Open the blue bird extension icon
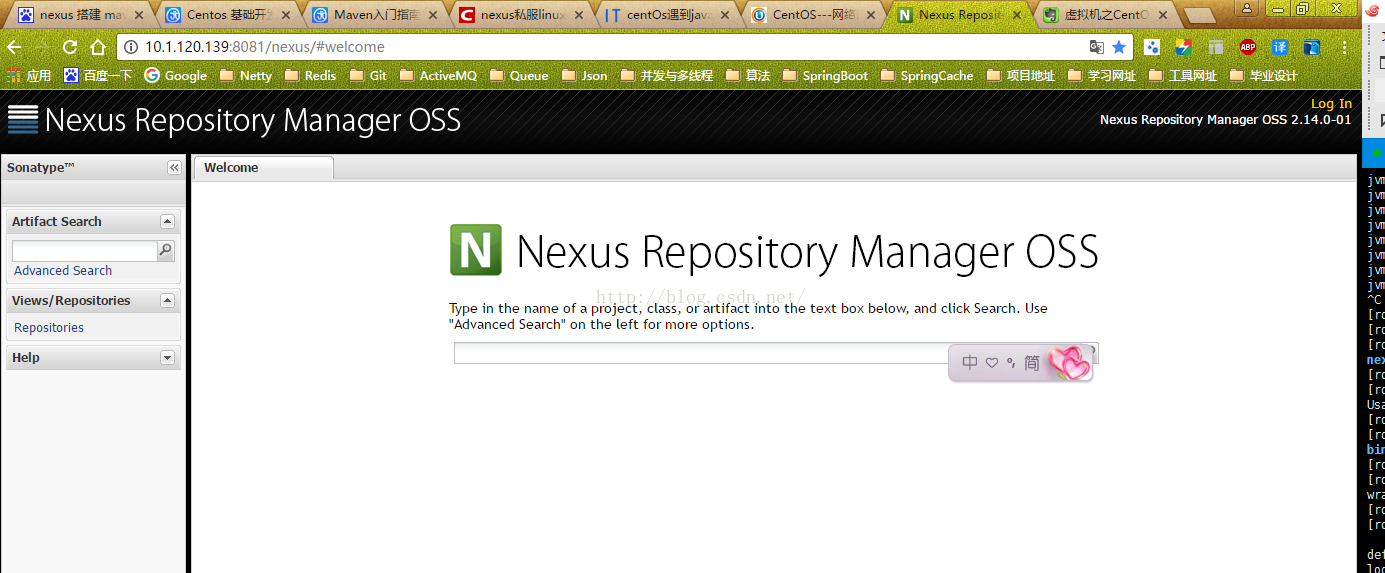 click(1311, 47)
